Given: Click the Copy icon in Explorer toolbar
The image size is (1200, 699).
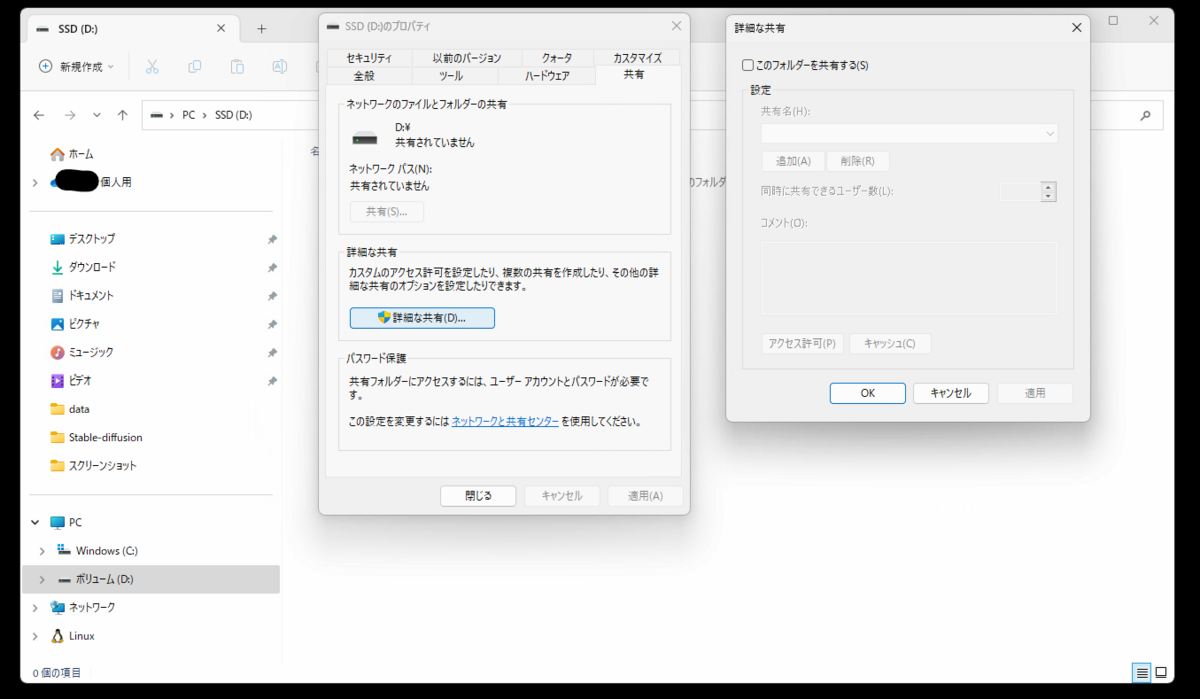Looking at the screenshot, I should point(195,67).
